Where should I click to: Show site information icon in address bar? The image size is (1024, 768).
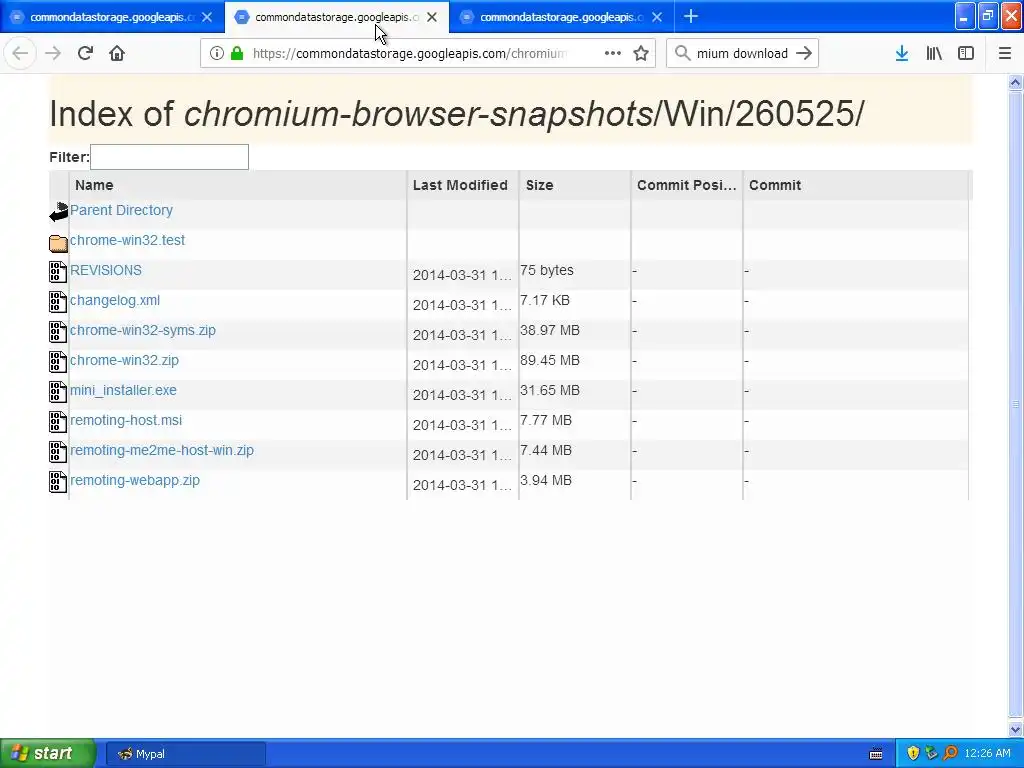tap(217, 54)
